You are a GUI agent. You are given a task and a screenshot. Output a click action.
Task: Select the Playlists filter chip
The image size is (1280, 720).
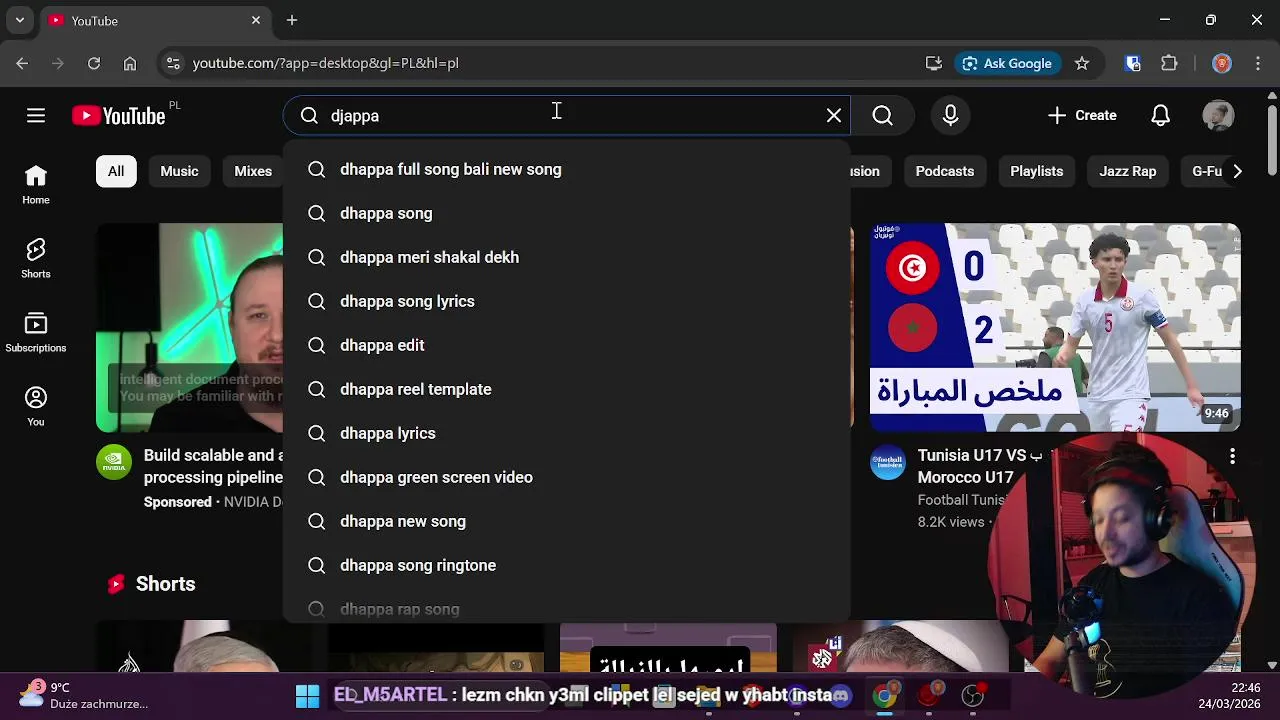point(1036,171)
